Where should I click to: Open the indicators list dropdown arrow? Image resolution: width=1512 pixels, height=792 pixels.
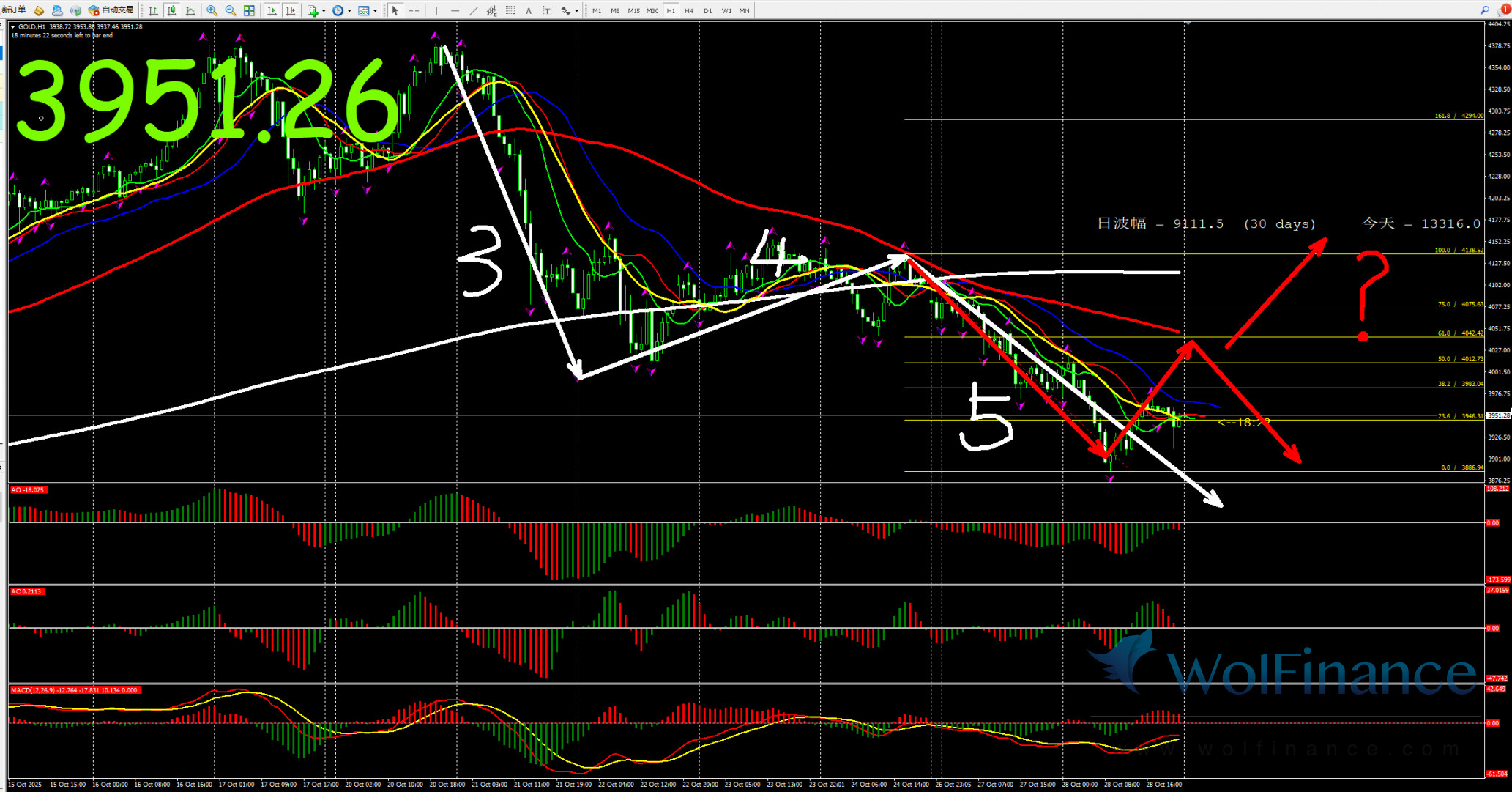click(324, 10)
